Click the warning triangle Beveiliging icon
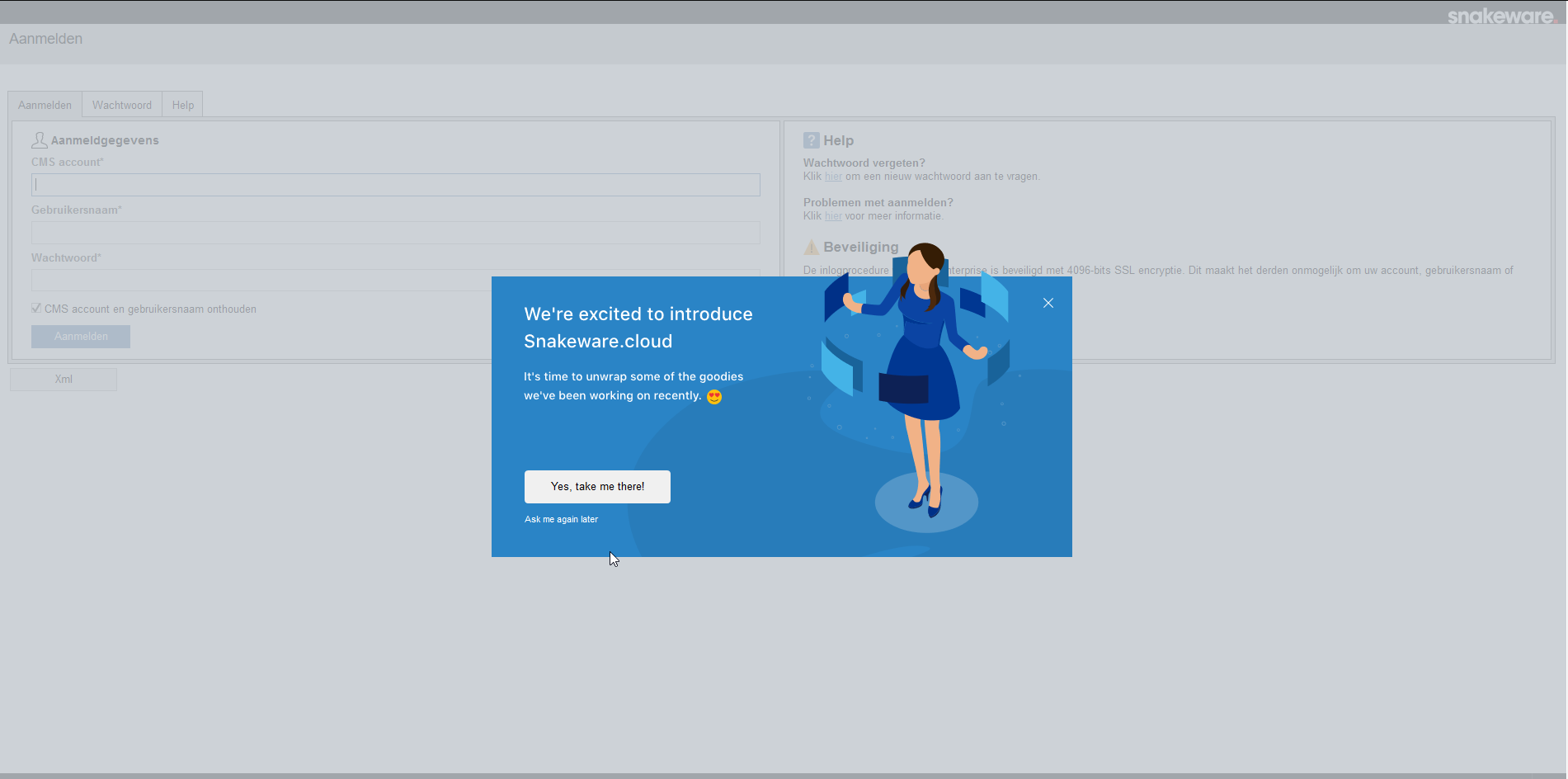 (x=812, y=247)
